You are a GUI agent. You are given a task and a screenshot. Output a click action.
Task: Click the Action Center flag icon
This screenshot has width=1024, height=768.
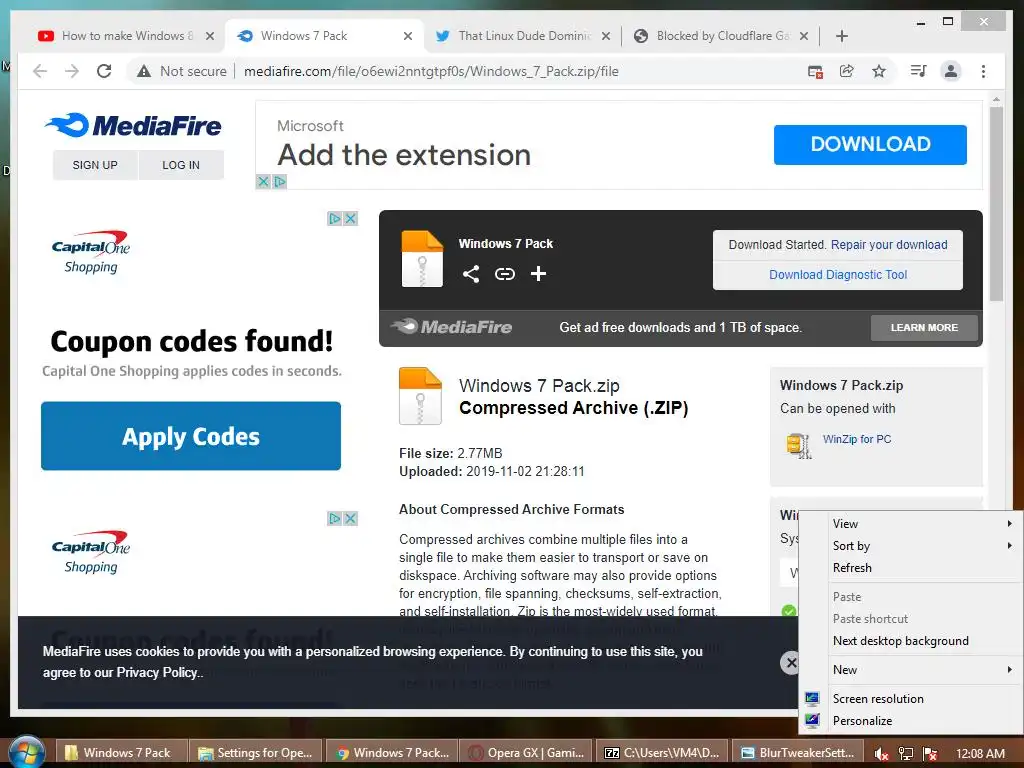[930, 754]
